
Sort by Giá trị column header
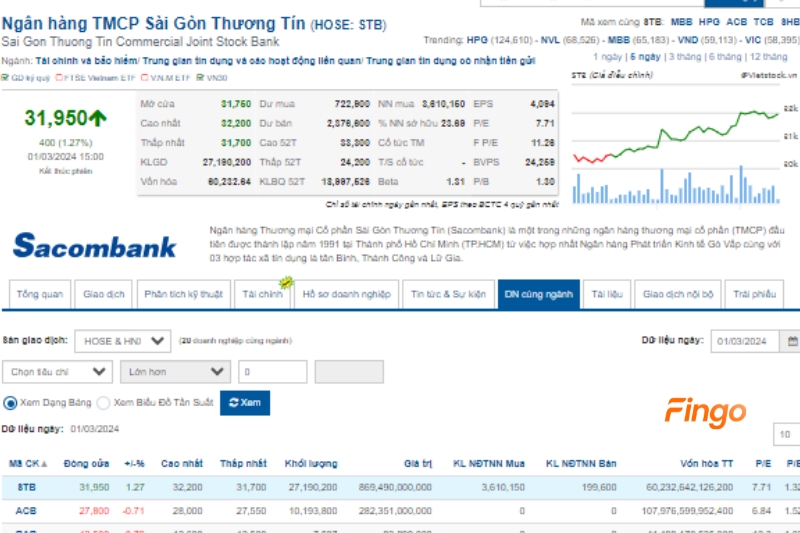(x=418, y=464)
